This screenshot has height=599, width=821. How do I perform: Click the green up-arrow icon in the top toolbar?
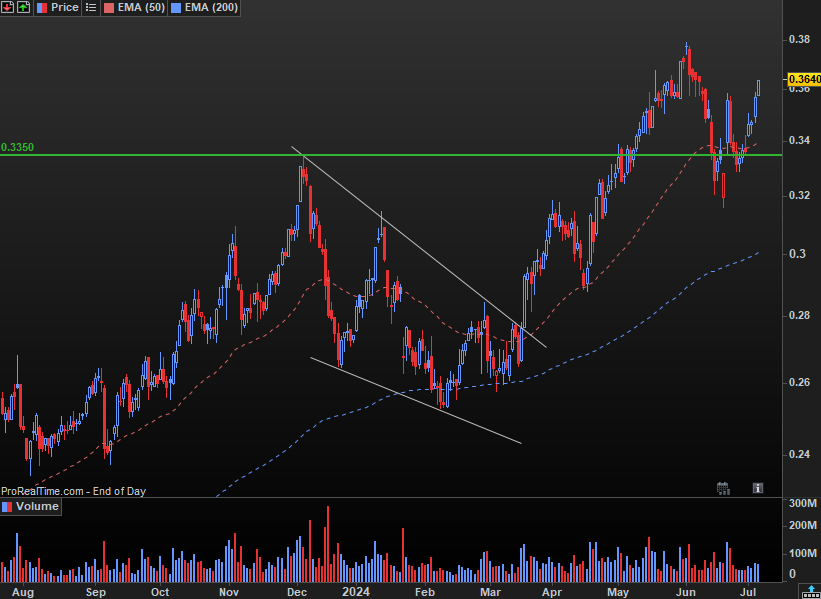click(24, 7)
